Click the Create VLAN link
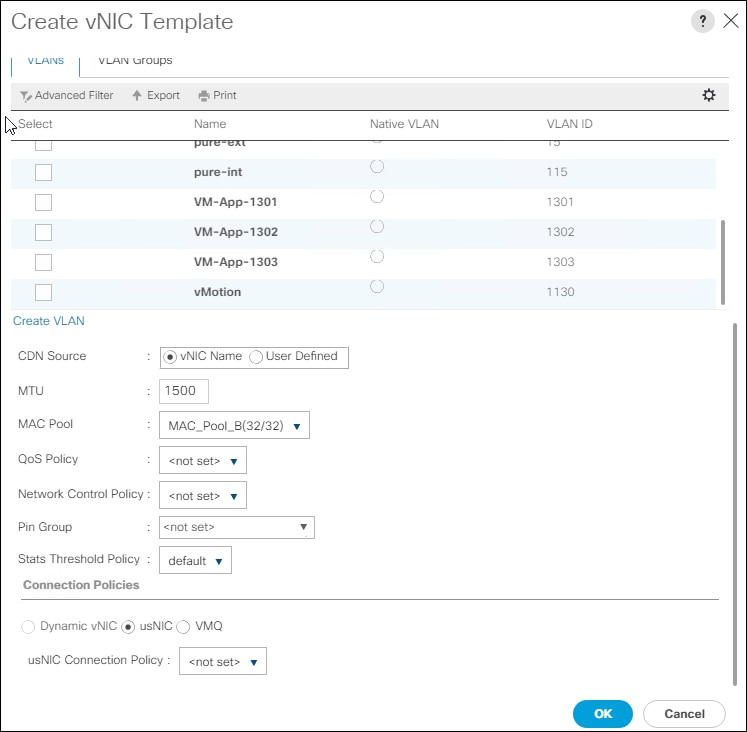 [x=49, y=322]
